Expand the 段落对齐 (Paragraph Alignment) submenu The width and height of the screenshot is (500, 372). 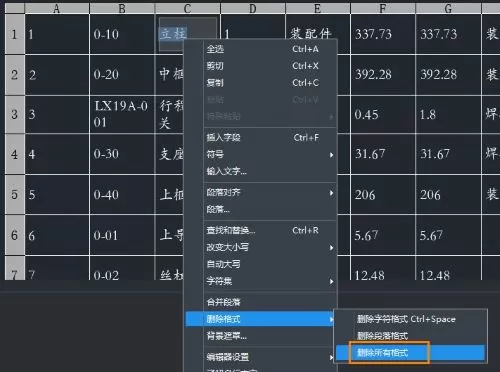[x=261, y=192]
